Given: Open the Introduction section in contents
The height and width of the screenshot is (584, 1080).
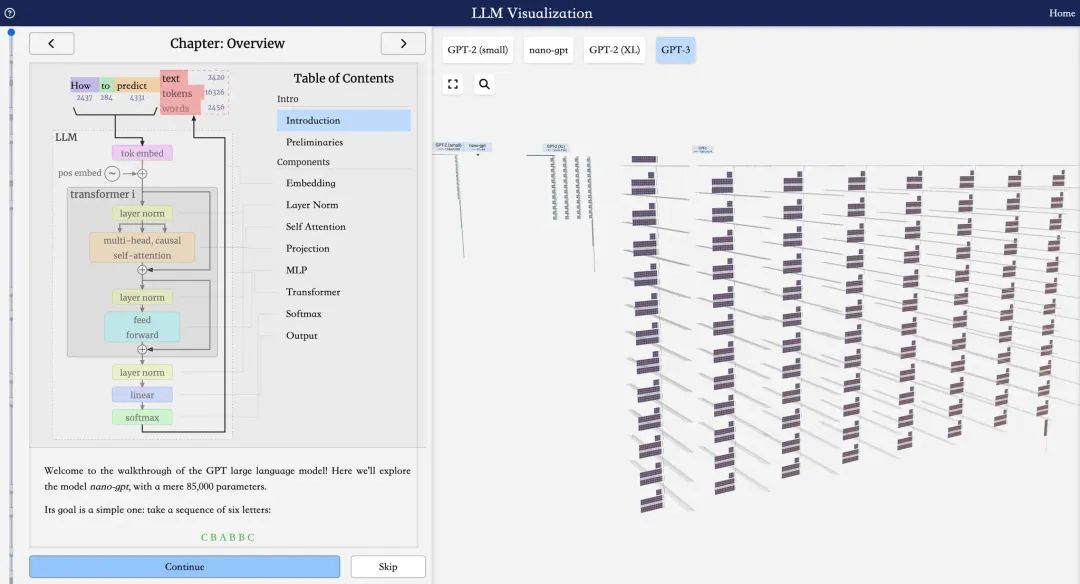Looking at the screenshot, I should (x=344, y=120).
